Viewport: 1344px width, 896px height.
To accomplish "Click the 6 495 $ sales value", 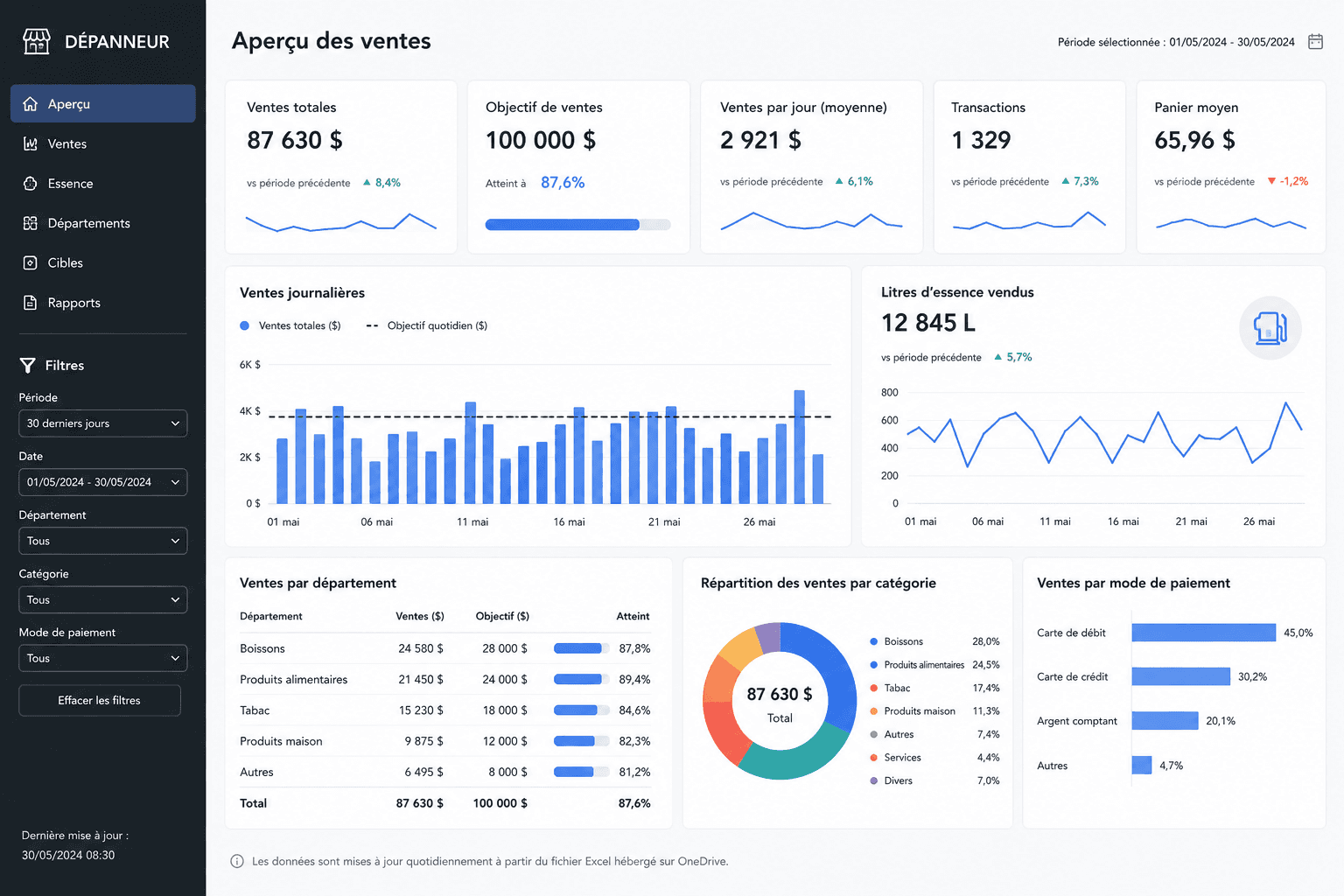I will coord(423,772).
